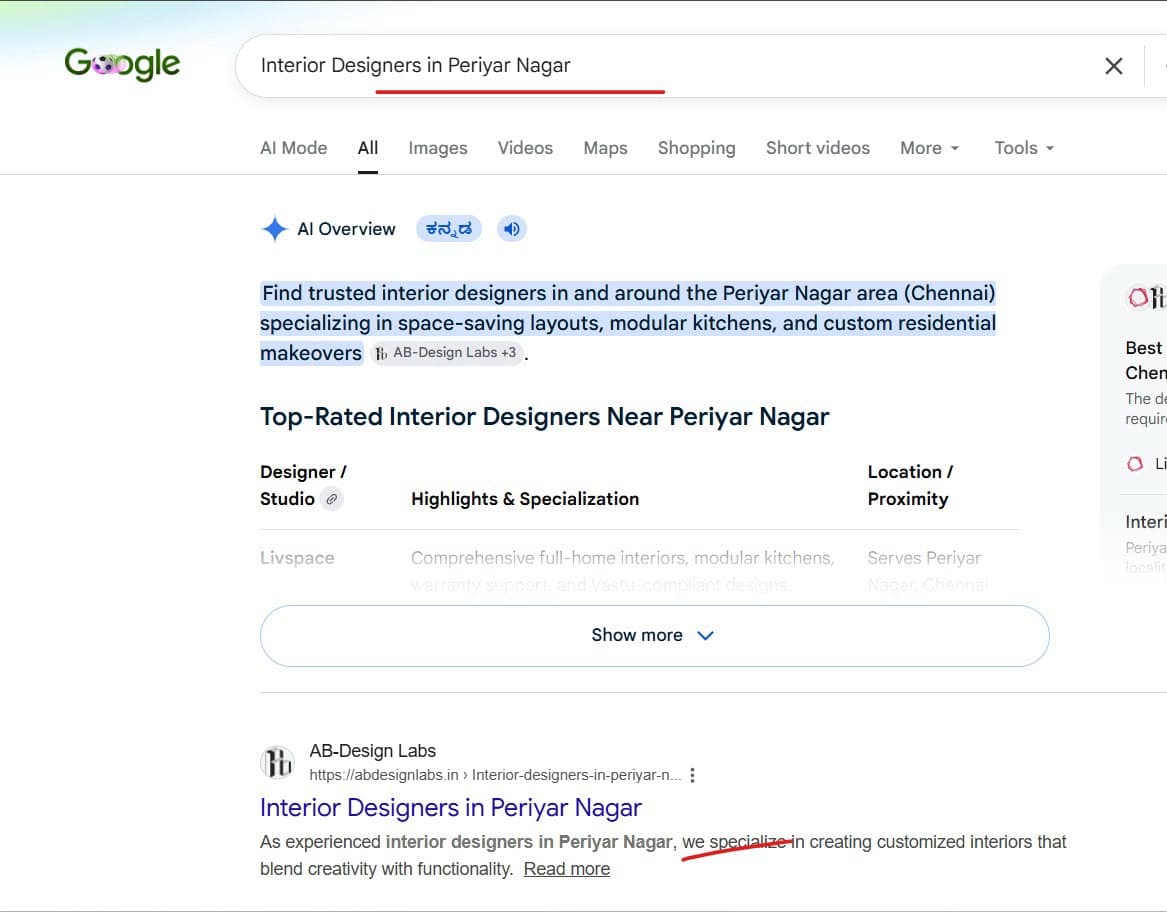1167x912 pixels.
Task: Click the search query input field
Action: pyautogui.click(x=670, y=66)
